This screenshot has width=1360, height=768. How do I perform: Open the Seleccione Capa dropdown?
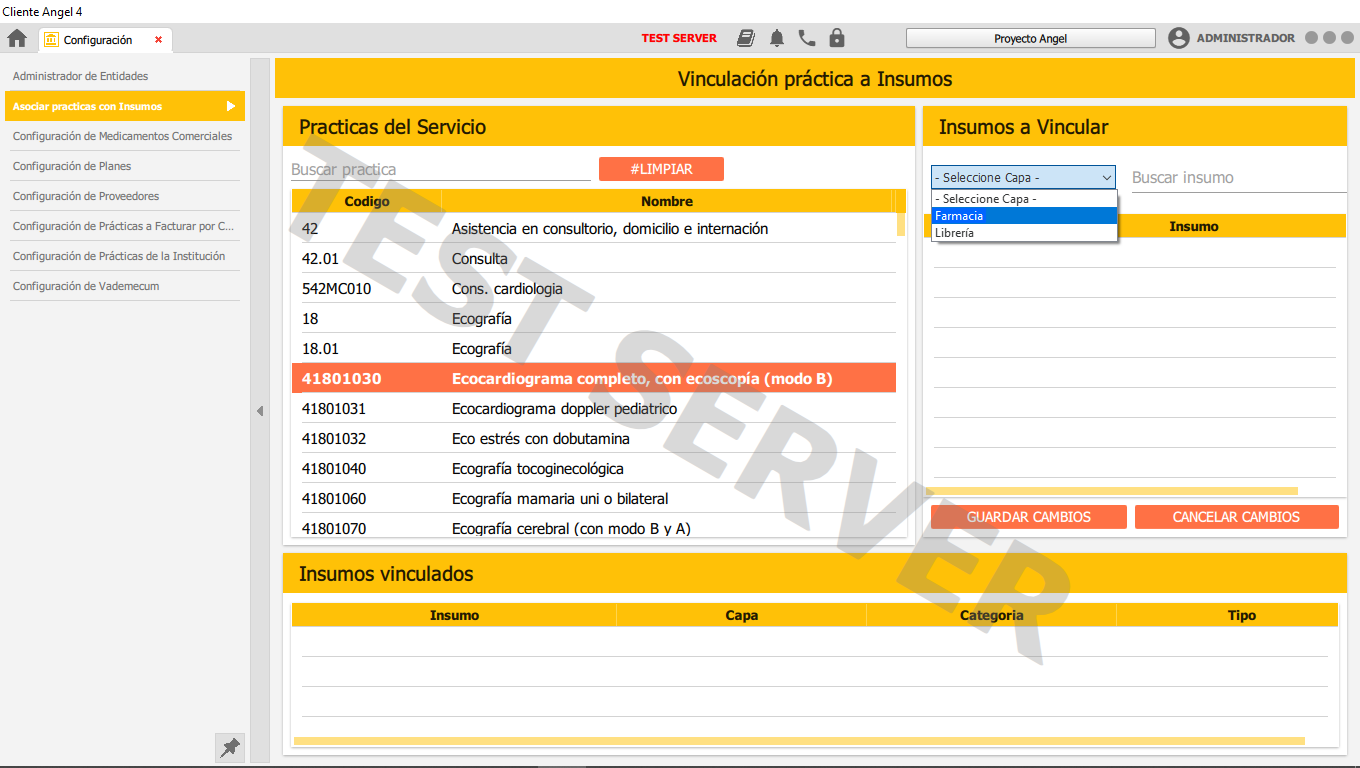(1023, 177)
